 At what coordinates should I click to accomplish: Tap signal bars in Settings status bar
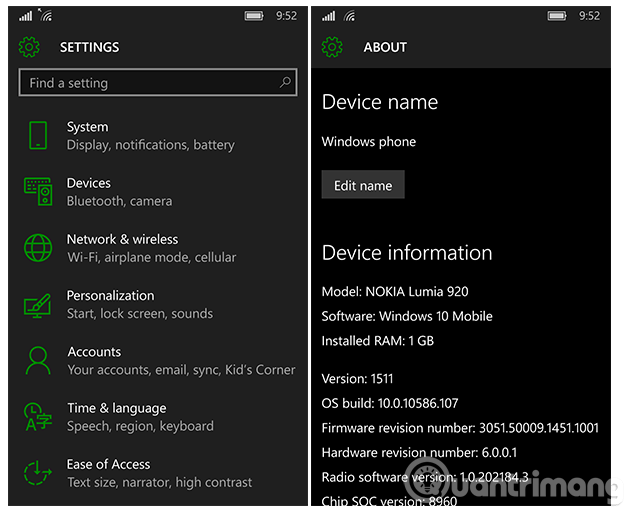pos(25,16)
